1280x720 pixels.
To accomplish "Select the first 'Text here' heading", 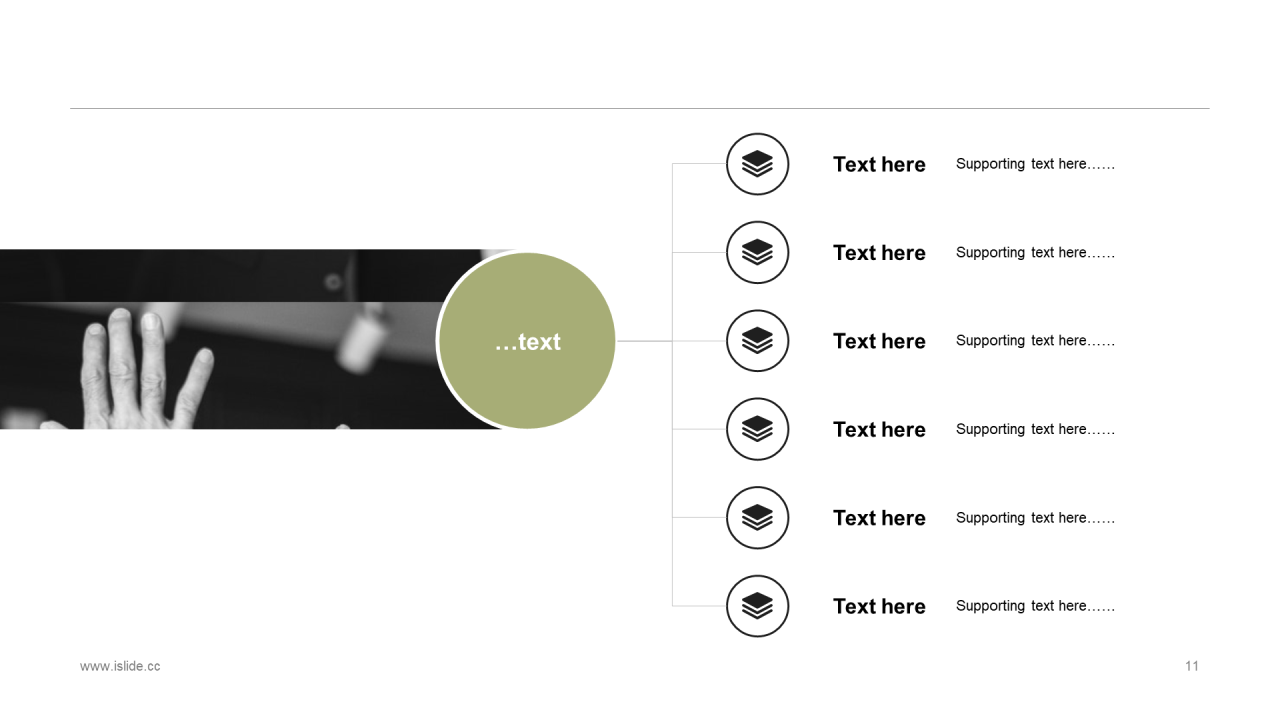I will 879,164.
